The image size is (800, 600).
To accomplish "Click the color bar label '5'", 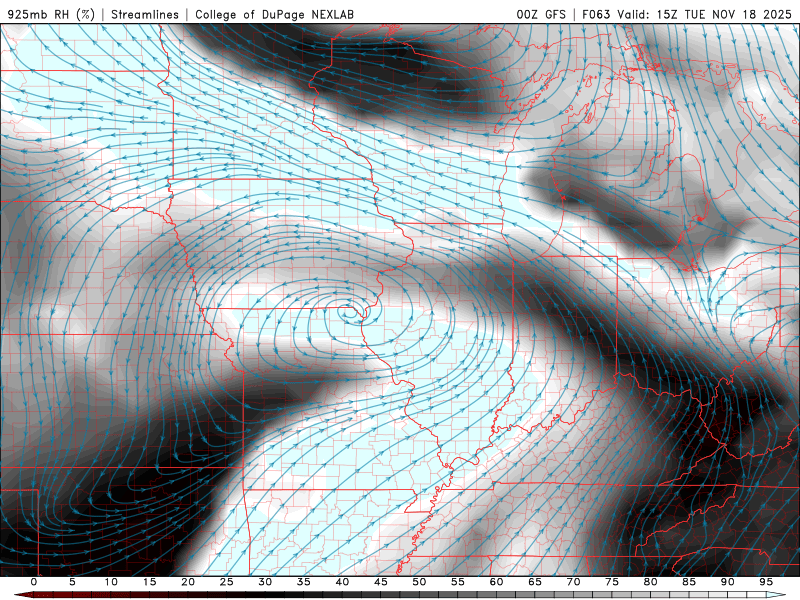I will point(72,582).
